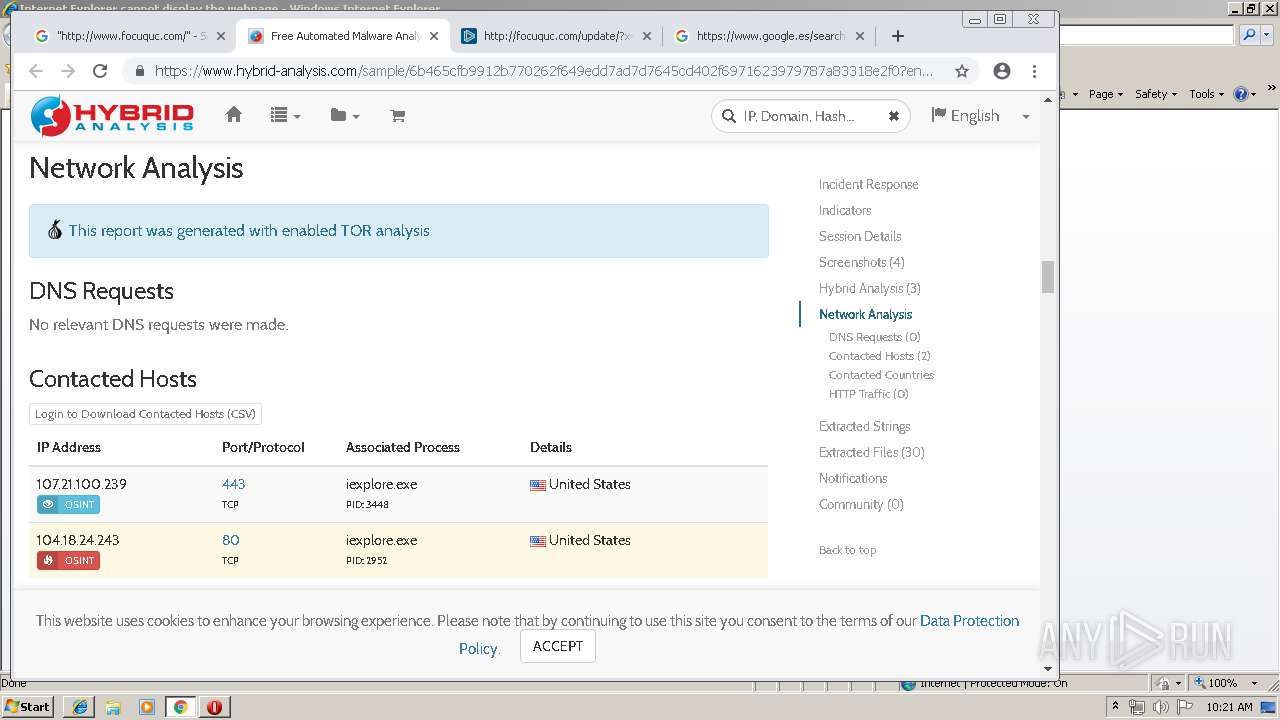Jump to Notifications section
The width and height of the screenshot is (1280, 720).
(853, 478)
